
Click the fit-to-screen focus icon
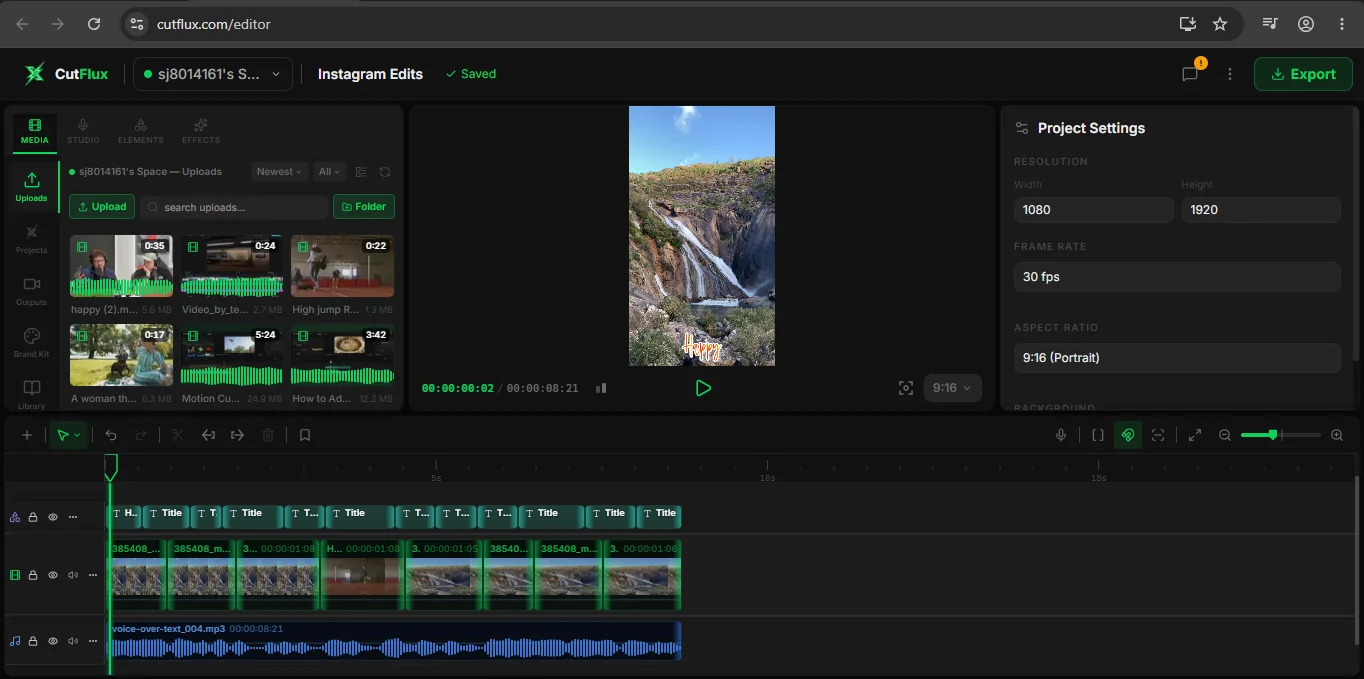pos(906,388)
